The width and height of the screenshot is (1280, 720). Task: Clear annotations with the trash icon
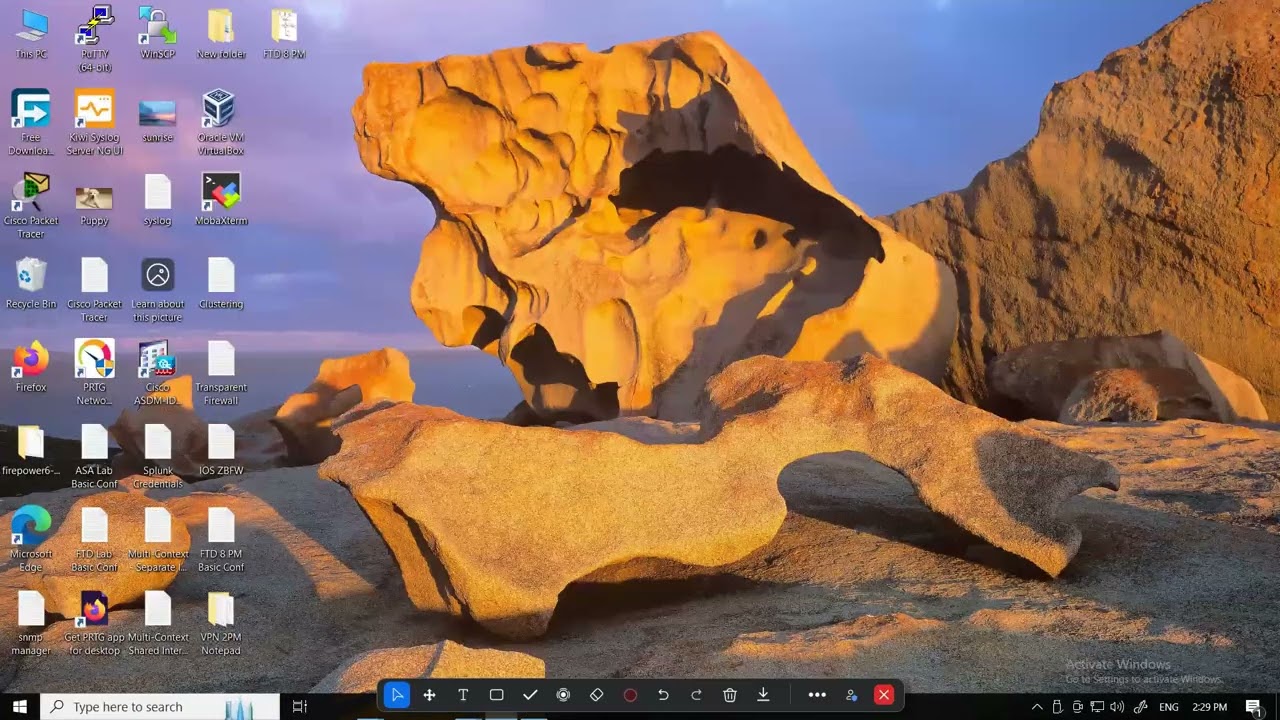point(730,695)
